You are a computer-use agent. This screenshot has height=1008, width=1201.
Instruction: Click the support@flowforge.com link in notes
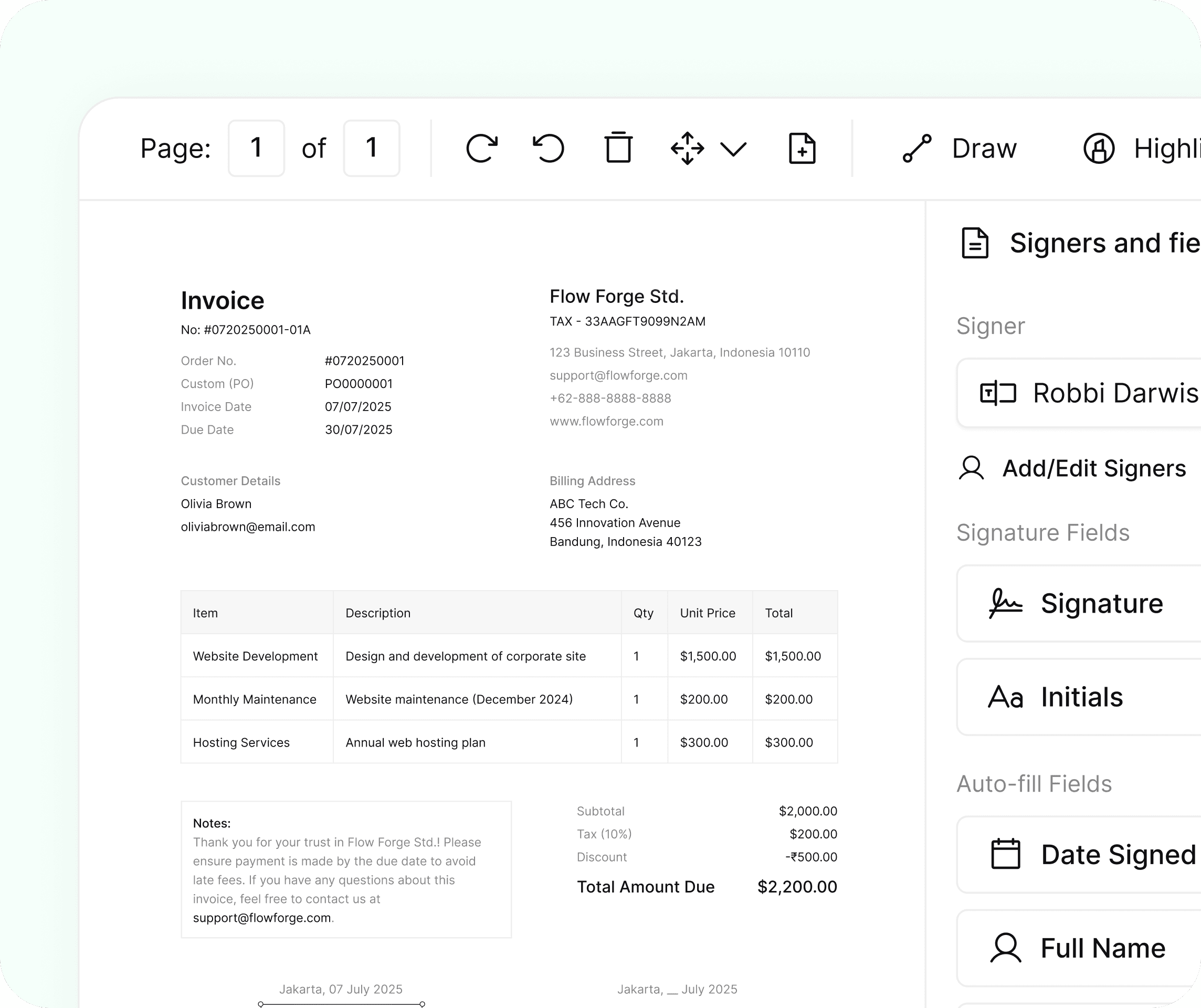click(262, 918)
